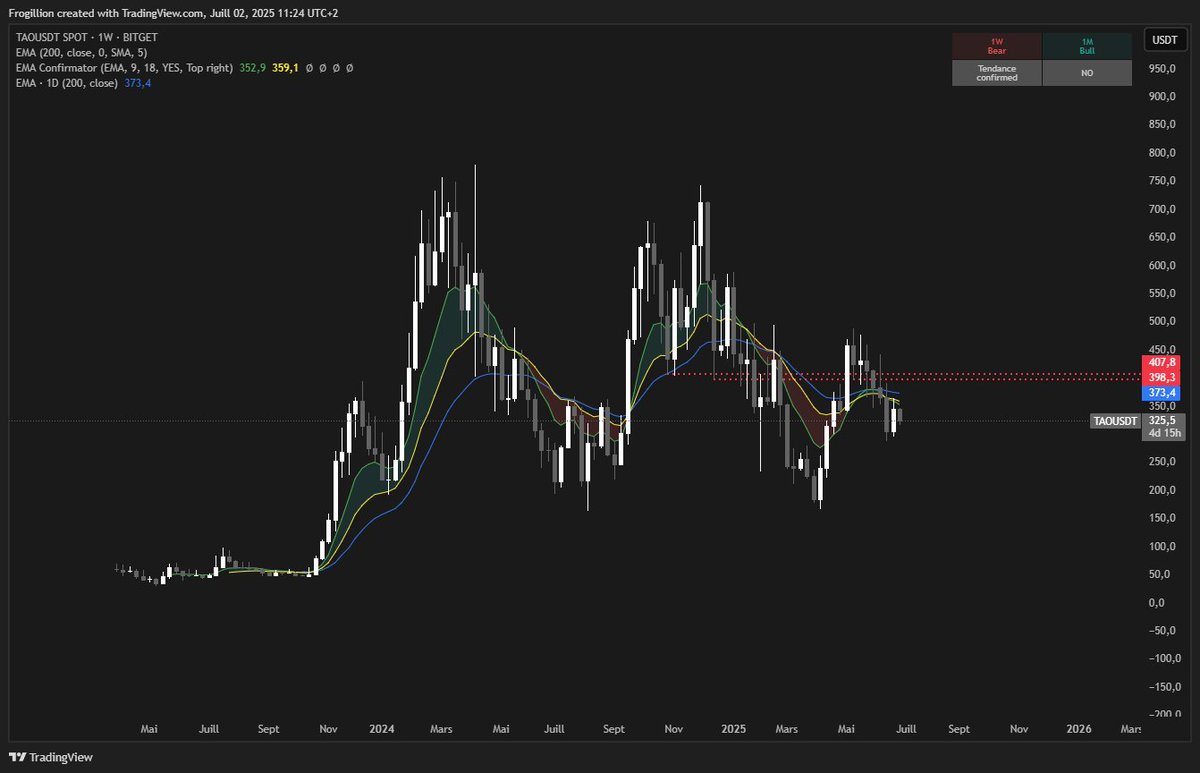Click the 350,0 price axis label
1200x773 pixels.
pyautogui.click(x=1161, y=406)
